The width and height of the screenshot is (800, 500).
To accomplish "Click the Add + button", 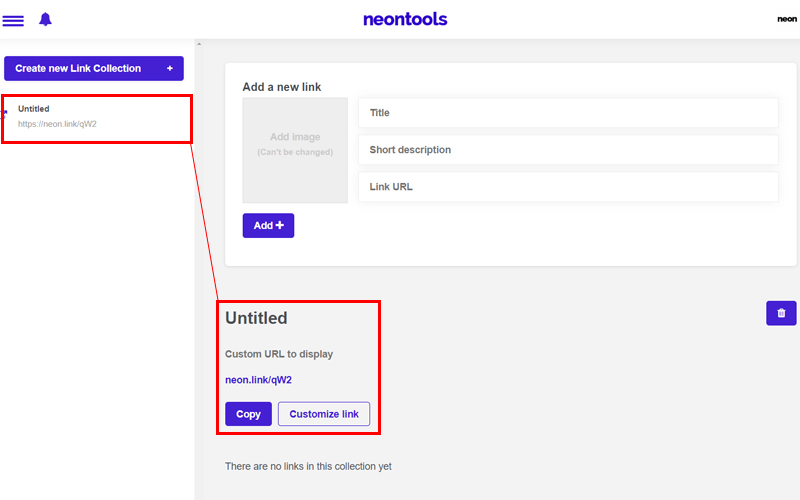I will 268,226.
